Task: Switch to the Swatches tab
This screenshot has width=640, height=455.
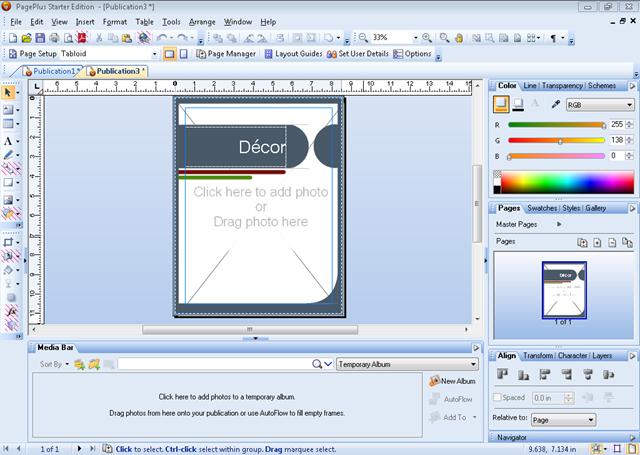Action: (x=542, y=208)
